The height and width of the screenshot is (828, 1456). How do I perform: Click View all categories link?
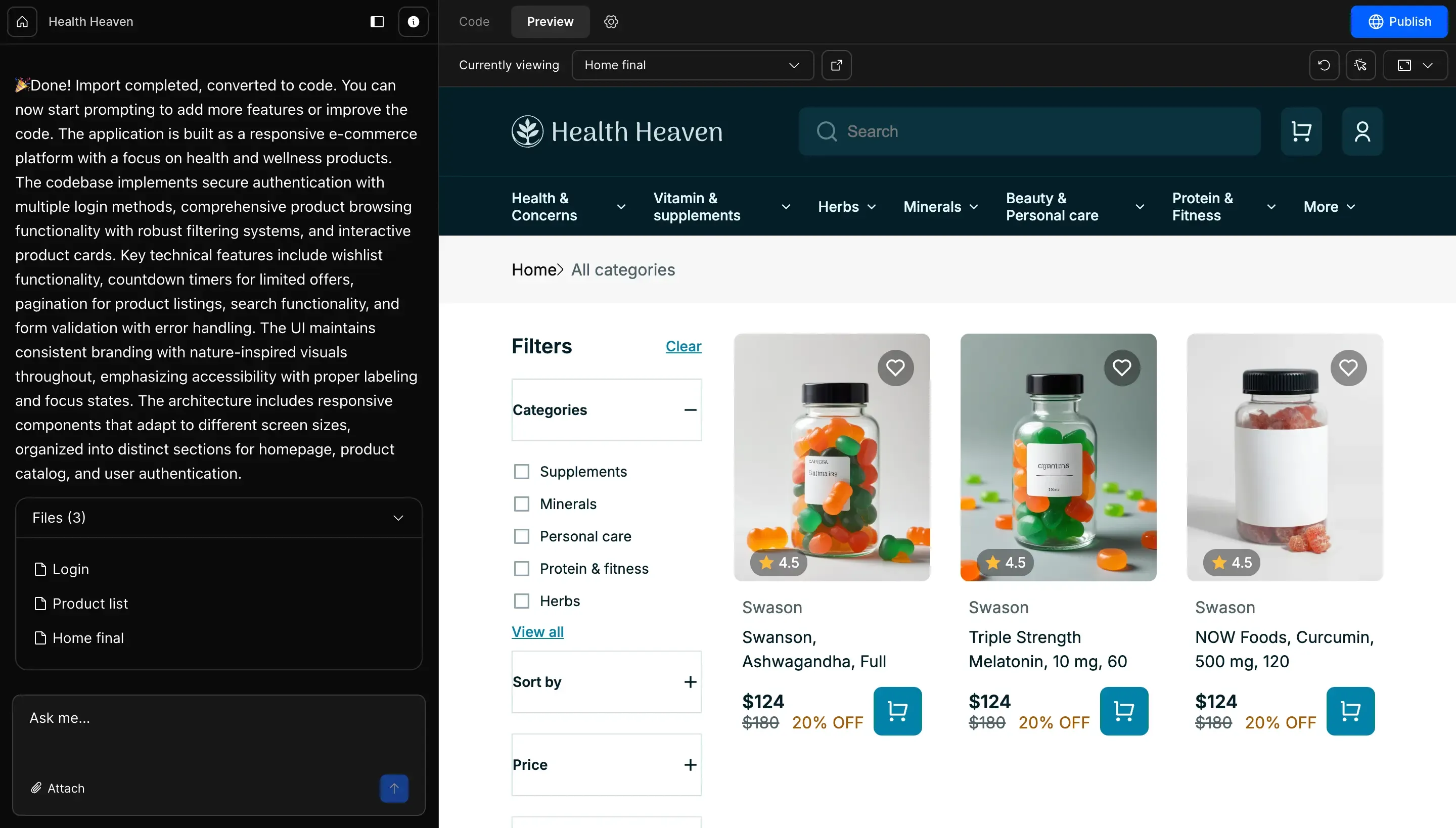click(537, 632)
